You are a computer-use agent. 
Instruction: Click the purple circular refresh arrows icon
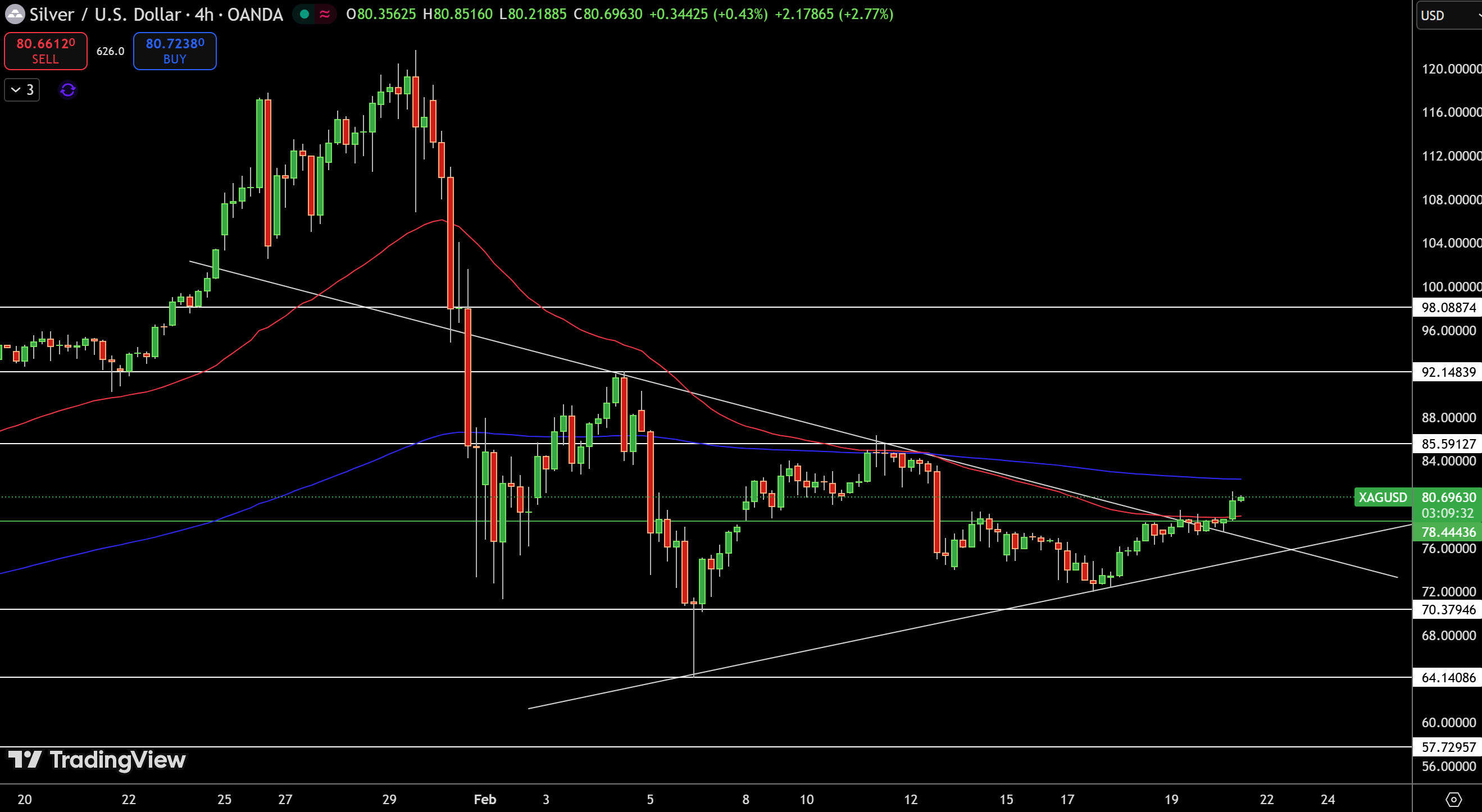[x=68, y=90]
